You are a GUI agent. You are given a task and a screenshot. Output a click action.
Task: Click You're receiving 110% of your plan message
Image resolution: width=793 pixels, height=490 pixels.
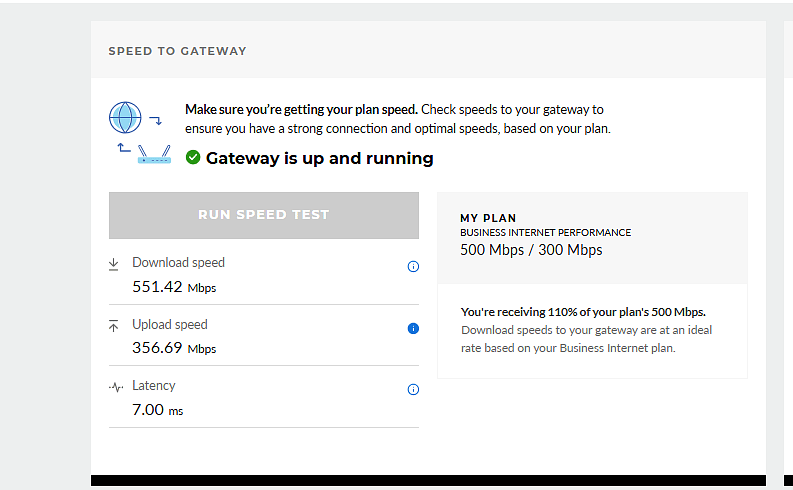[x=583, y=312]
